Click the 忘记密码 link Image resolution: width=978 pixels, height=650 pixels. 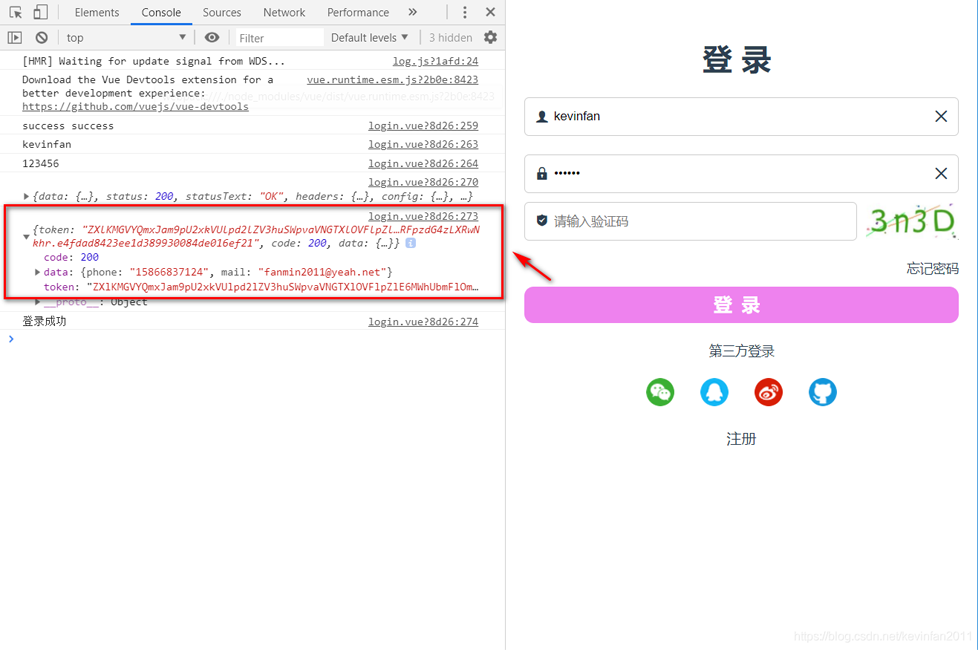(x=932, y=269)
